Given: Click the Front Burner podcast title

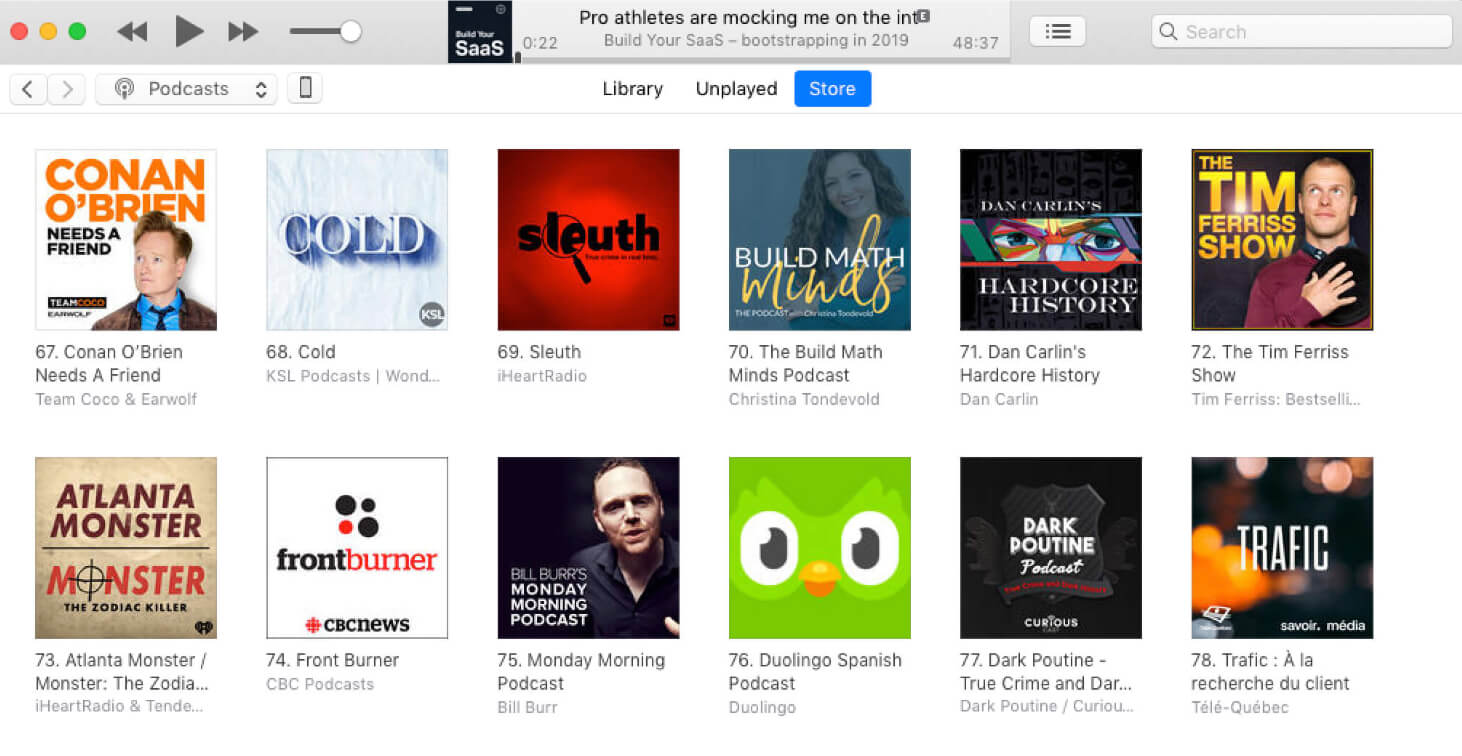Looking at the screenshot, I should click(332, 660).
